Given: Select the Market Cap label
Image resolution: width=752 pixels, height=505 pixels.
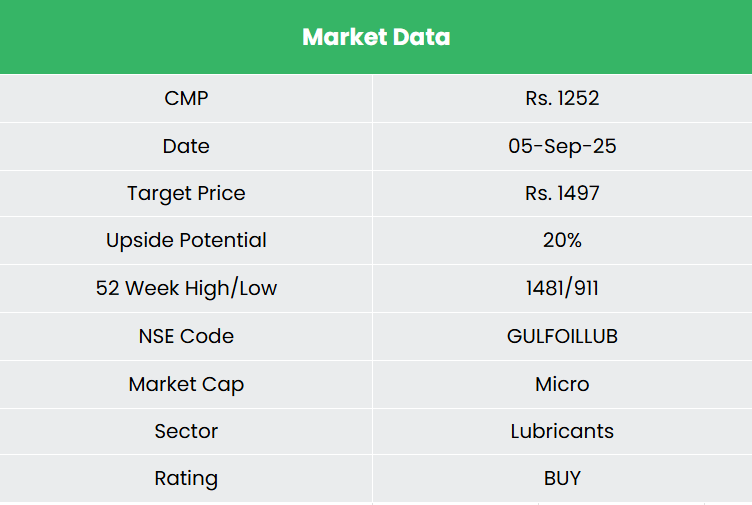Looking at the screenshot, I should 186,384.
